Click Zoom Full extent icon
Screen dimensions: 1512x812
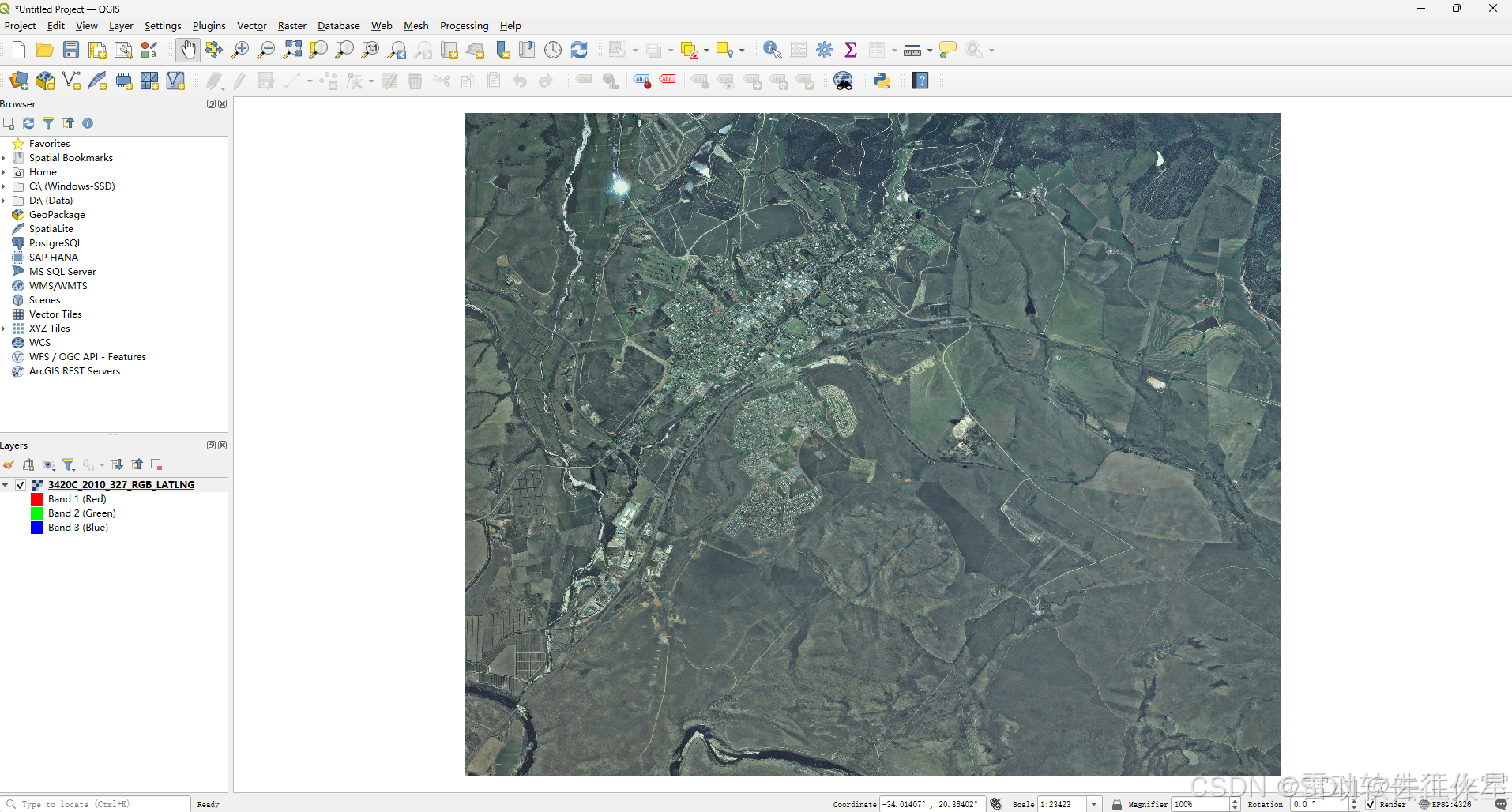tap(292, 51)
